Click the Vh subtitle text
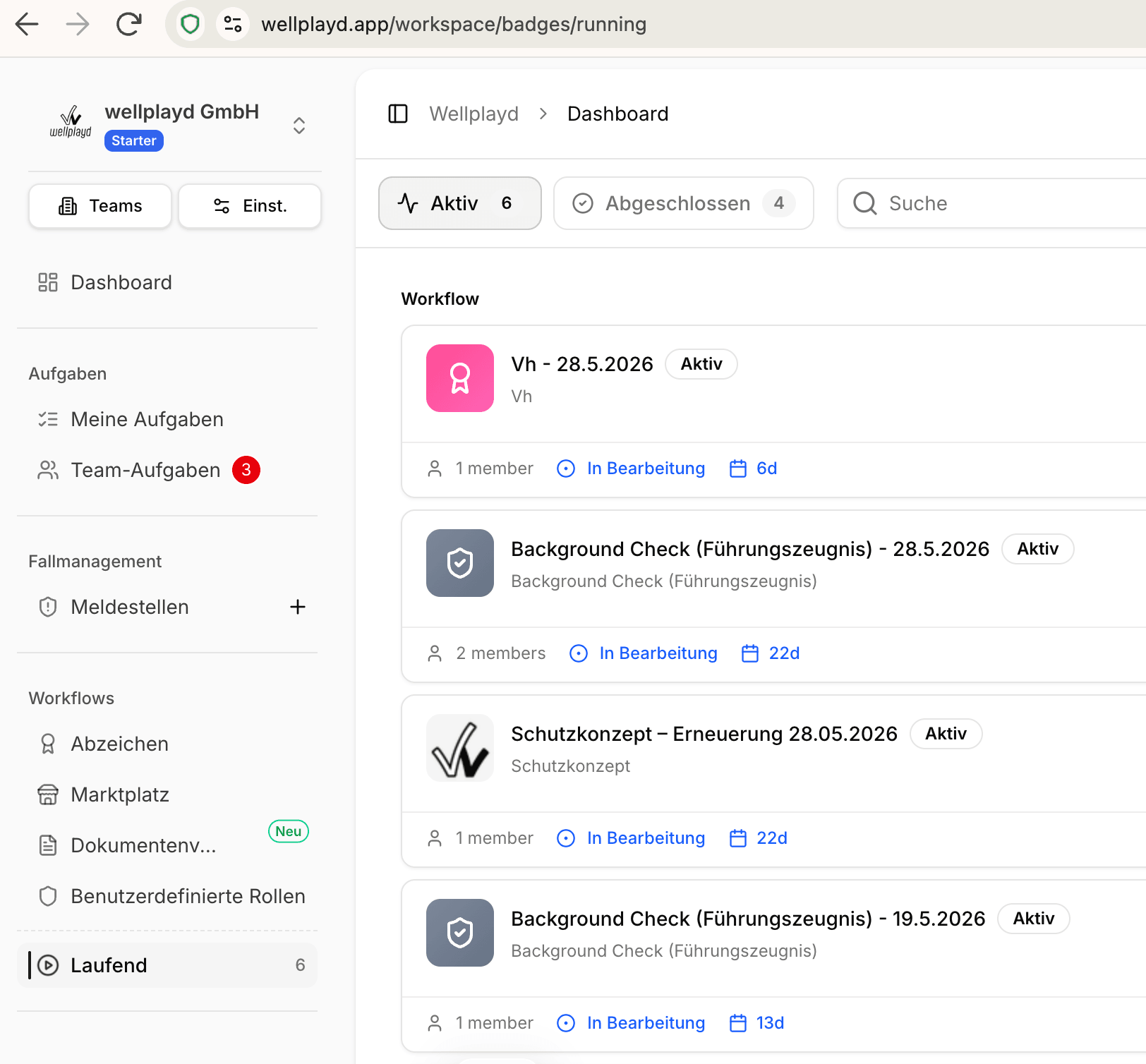Screen dimensions: 1146x1064 coord(521,397)
